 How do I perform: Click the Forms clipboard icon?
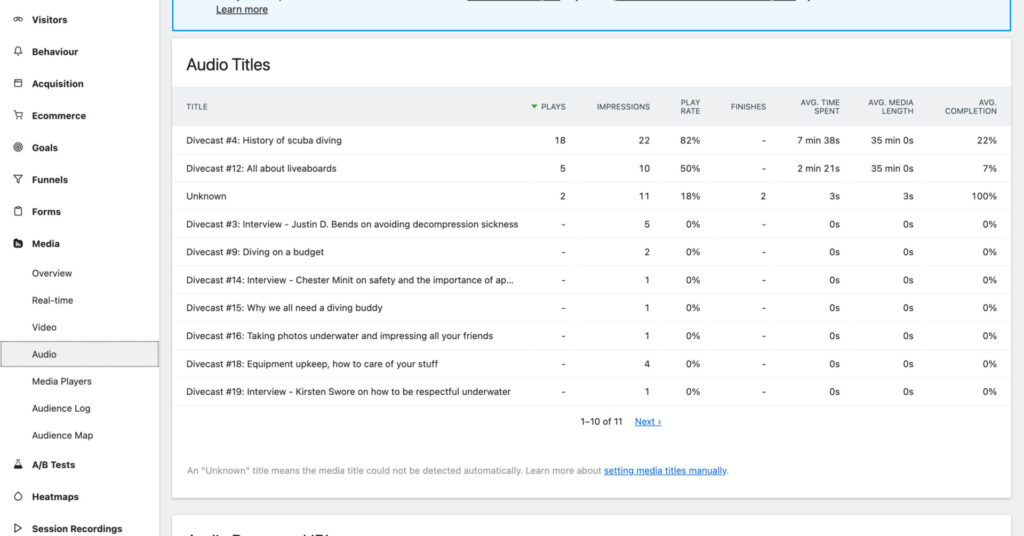pyautogui.click(x=17, y=212)
